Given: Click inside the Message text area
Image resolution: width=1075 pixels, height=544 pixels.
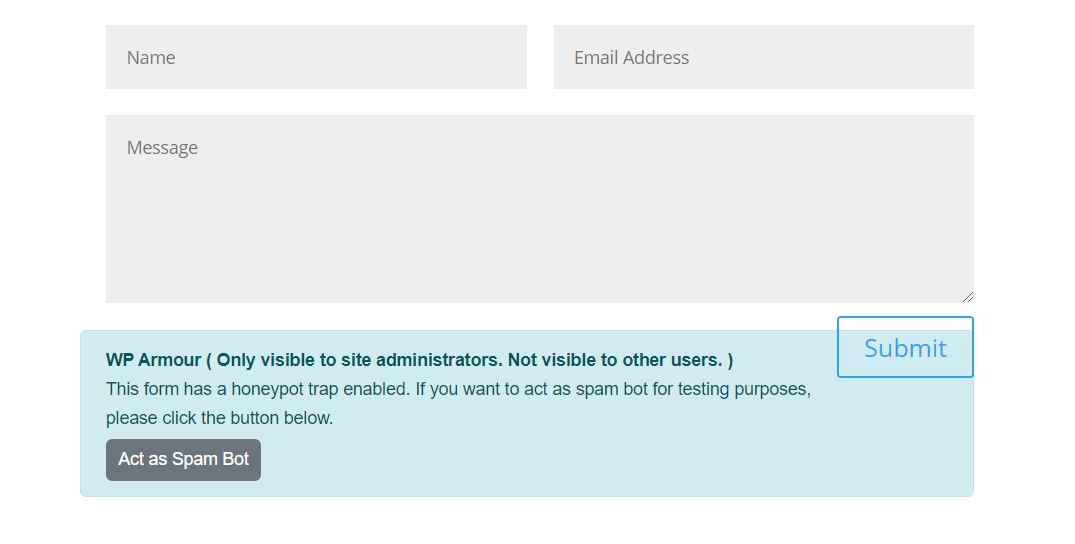Looking at the screenshot, I should (539, 208).
